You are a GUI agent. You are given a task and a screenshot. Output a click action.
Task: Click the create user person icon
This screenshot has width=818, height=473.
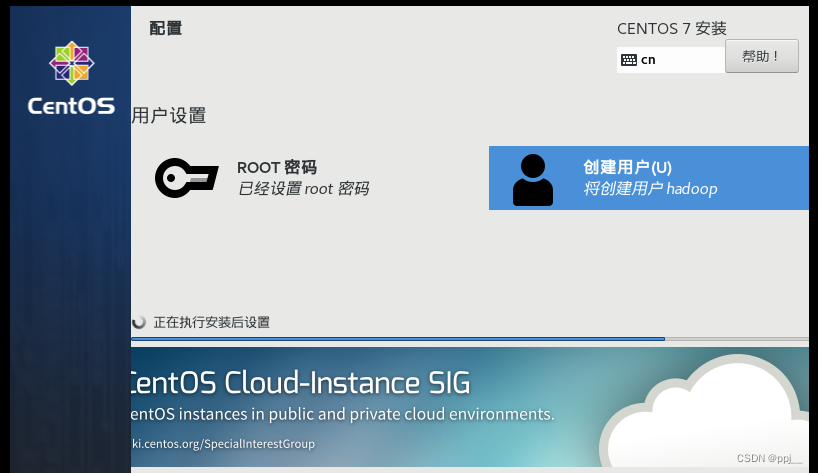point(533,180)
